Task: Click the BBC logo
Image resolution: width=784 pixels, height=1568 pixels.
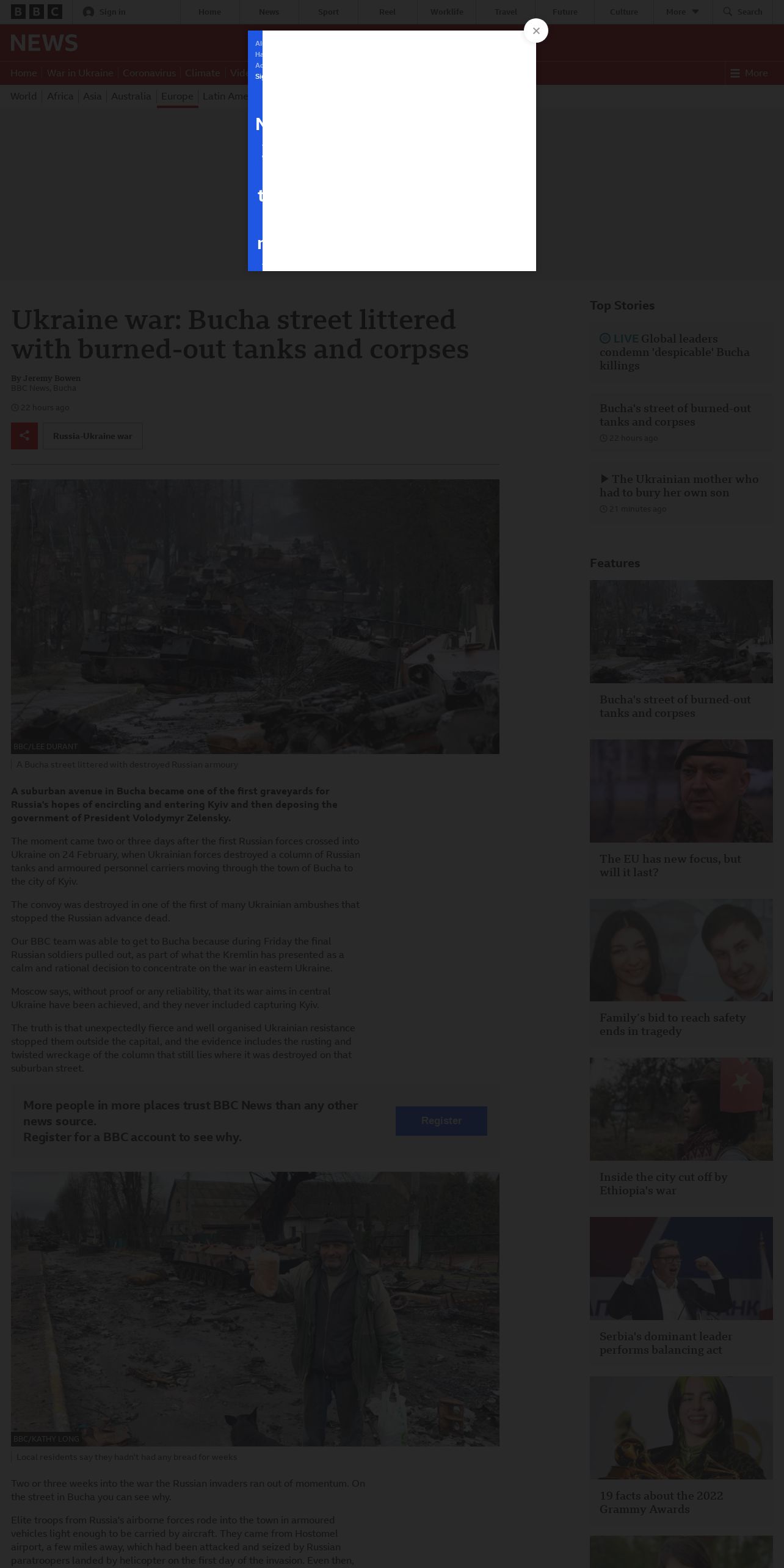Action: tap(37, 12)
